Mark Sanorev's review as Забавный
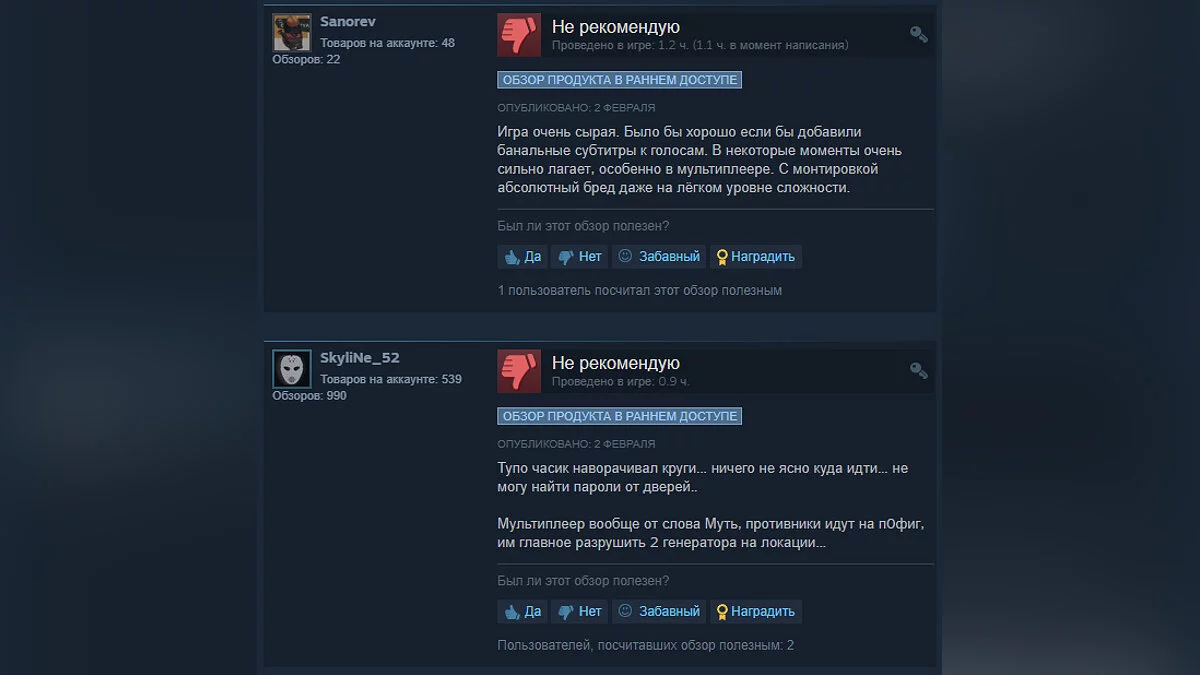The width and height of the screenshot is (1200, 675). click(659, 257)
